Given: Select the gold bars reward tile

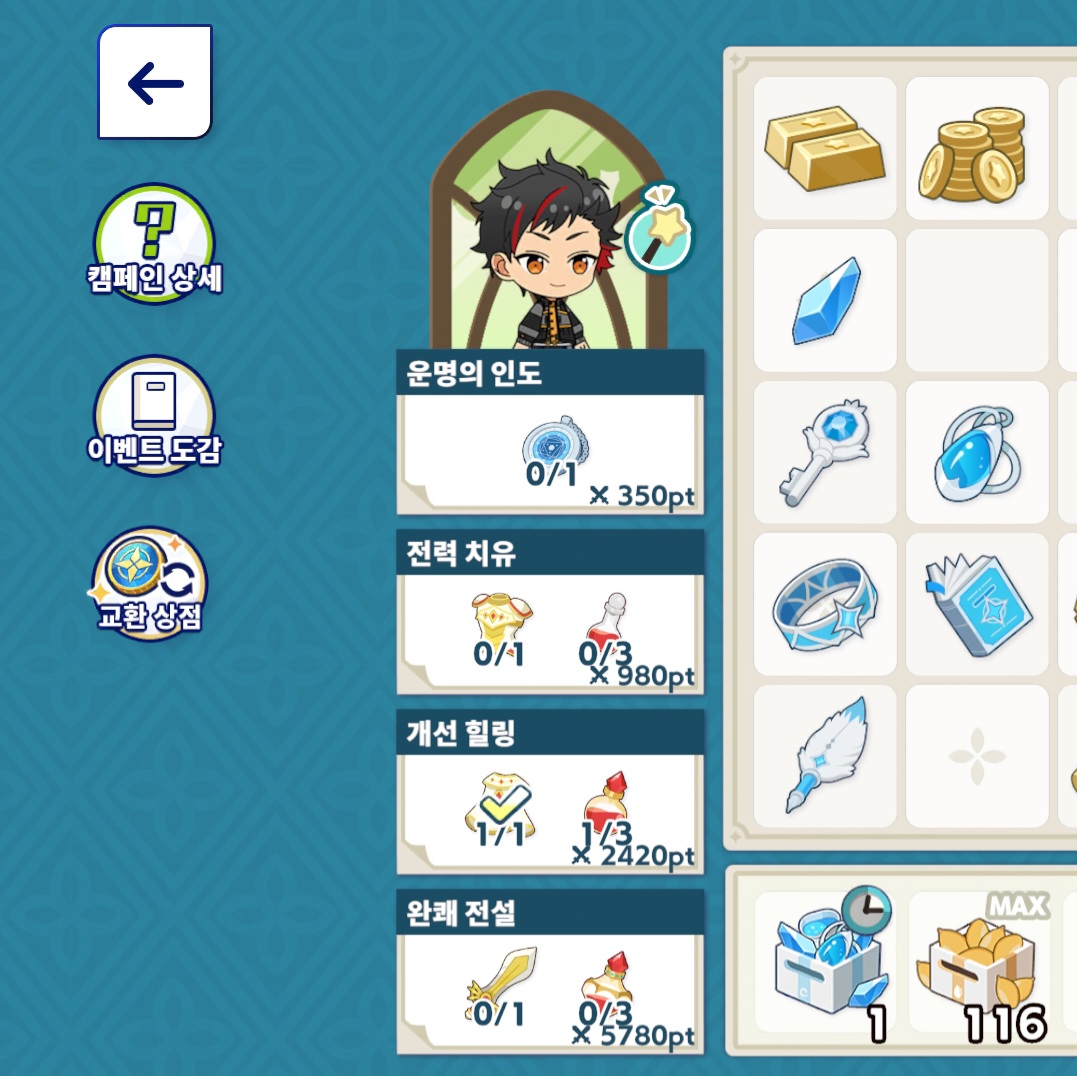Looking at the screenshot, I should [x=825, y=148].
